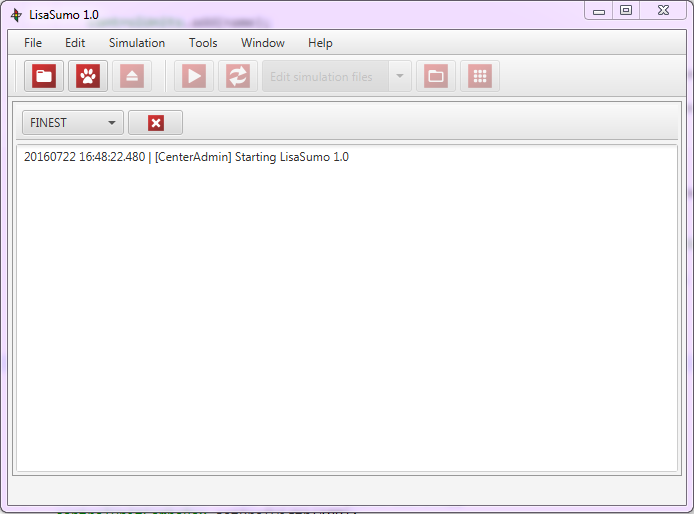The image size is (694, 514).
Task: Open the Window menu
Action: point(262,43)
